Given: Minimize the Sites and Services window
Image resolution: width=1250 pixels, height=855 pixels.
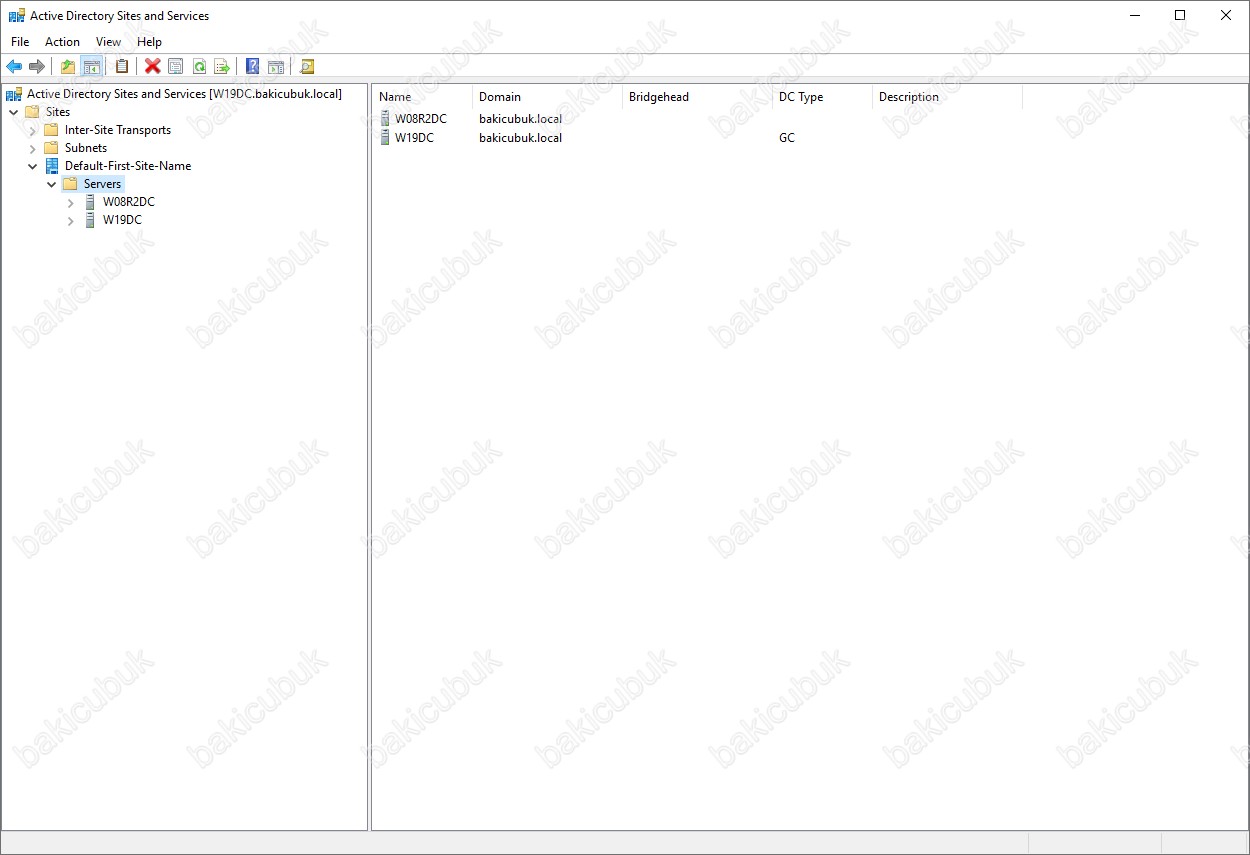Looking at the screenshot, I should coord(1135,15).
